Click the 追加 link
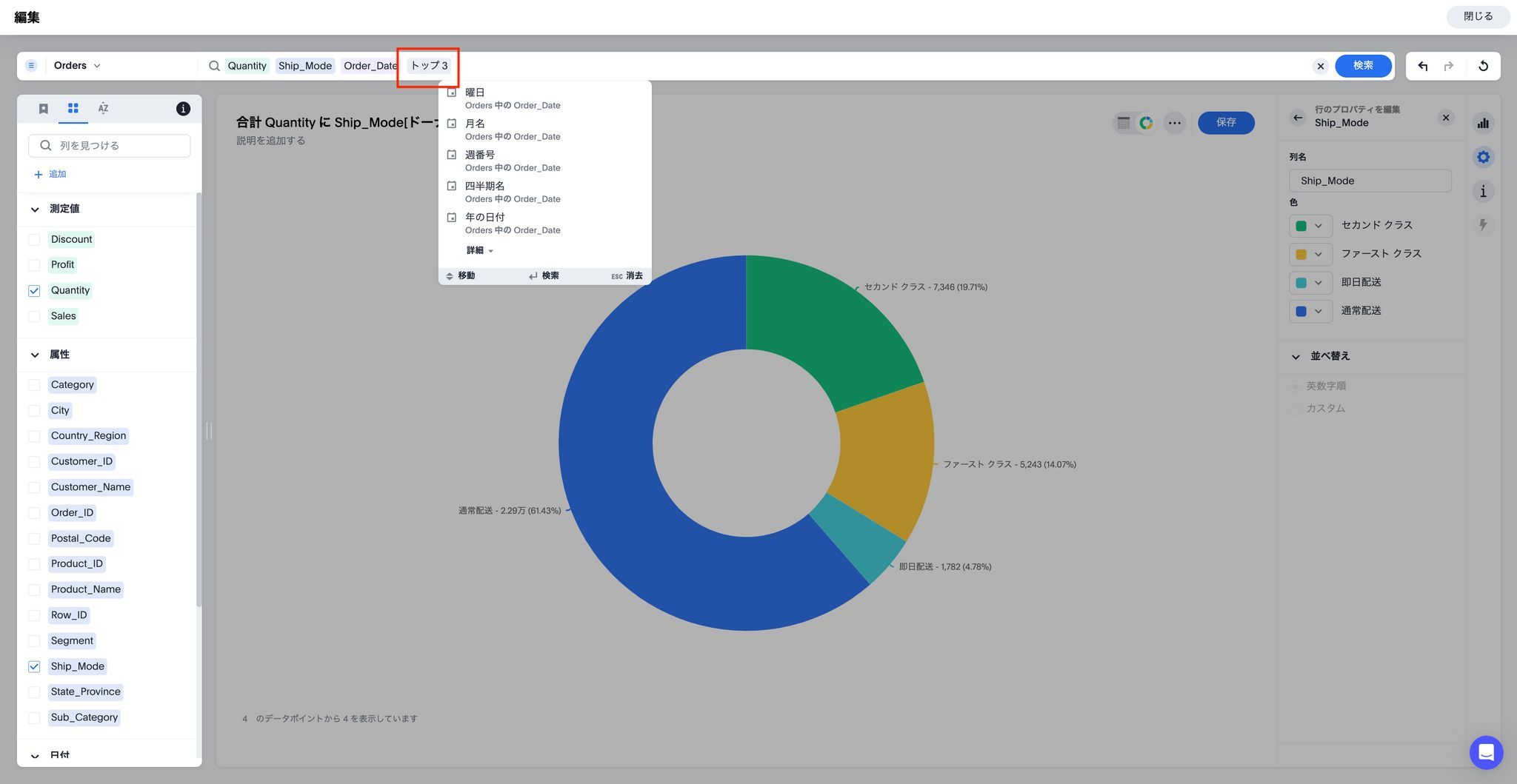1517x784 pixels. coord(50,174)
